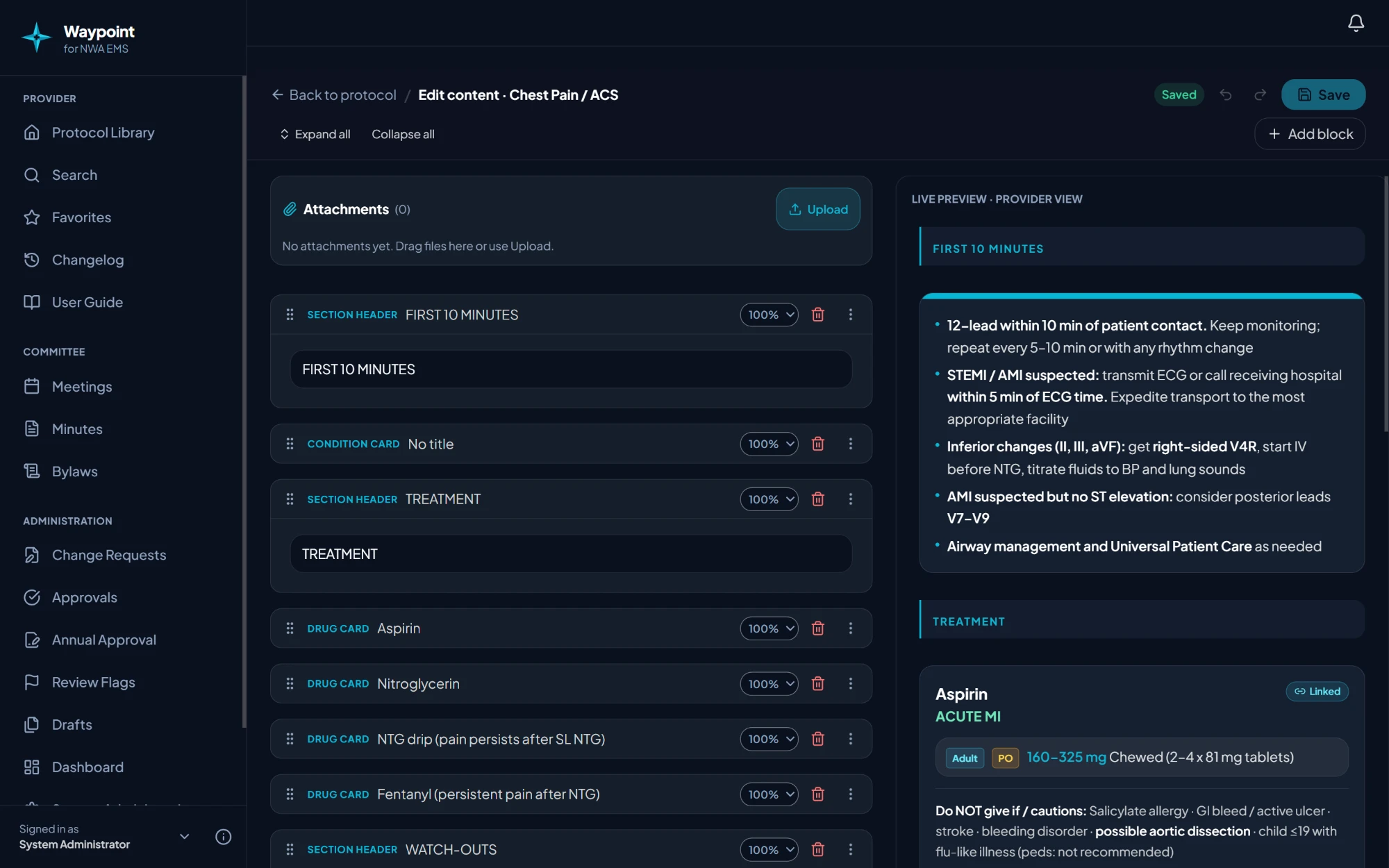
Task: Go back to protocol link
Action: click(334, 94)
